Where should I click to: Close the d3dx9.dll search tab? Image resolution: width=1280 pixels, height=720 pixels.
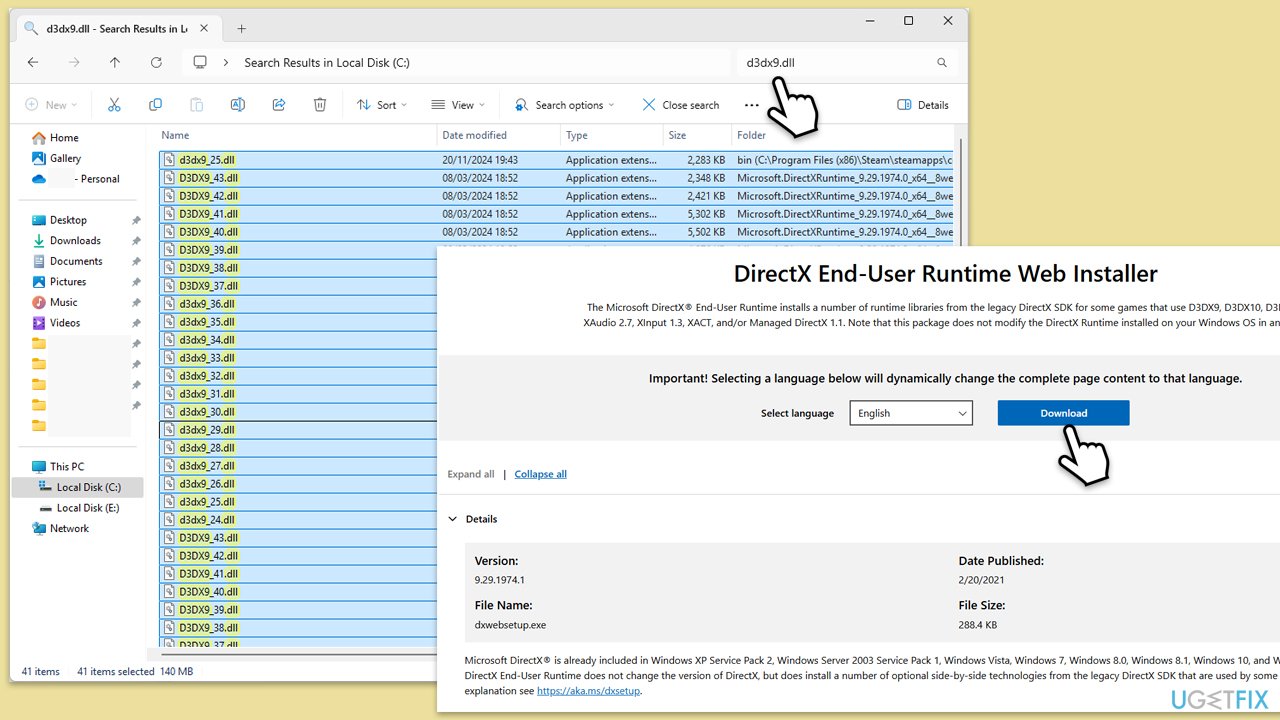point(205,29)
